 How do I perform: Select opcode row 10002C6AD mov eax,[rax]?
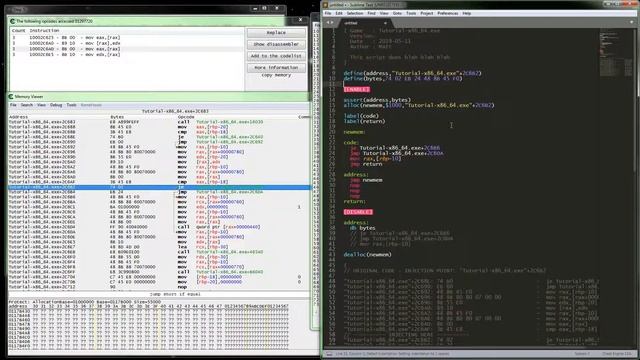point(127,49)
